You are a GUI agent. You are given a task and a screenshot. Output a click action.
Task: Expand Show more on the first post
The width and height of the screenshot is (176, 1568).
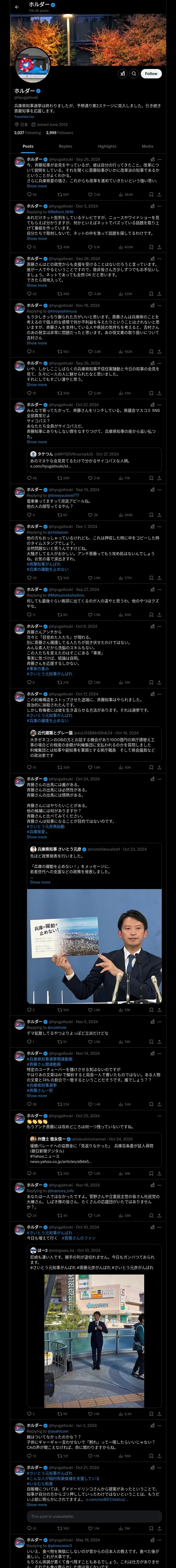[37, 186]
